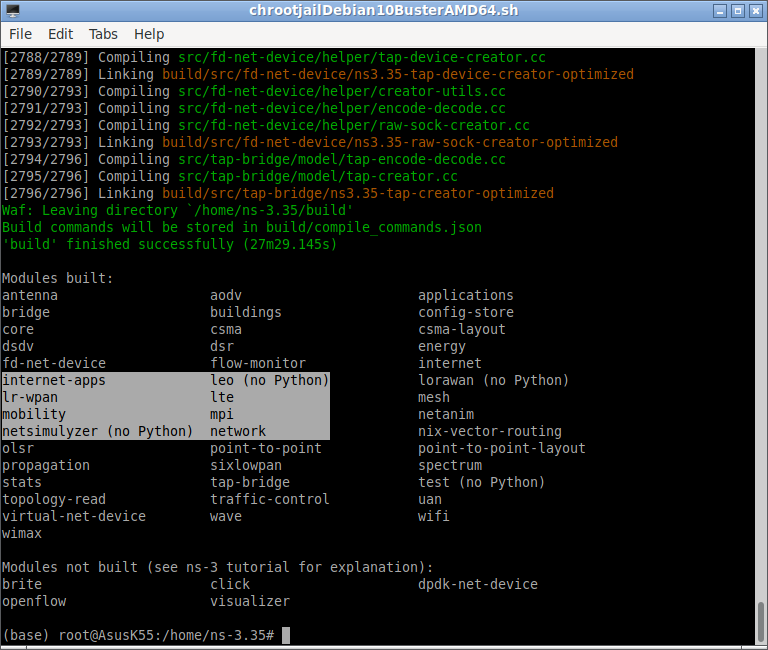Image resolution: width=768 pixels, height=650 pixels.
Task: Click the highlighted 'lr-wpan' module
Action: 30,397
